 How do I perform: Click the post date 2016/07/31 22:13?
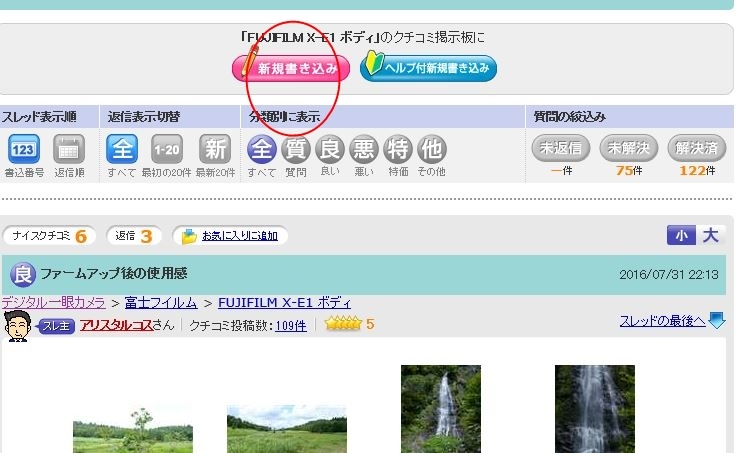(x=669, y=274)
